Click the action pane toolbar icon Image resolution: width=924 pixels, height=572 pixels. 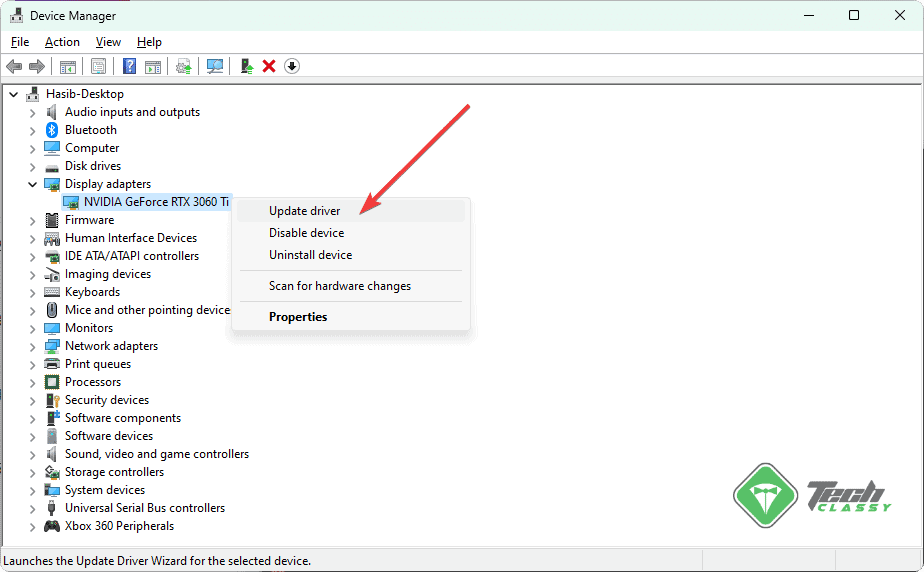[153, 66]
